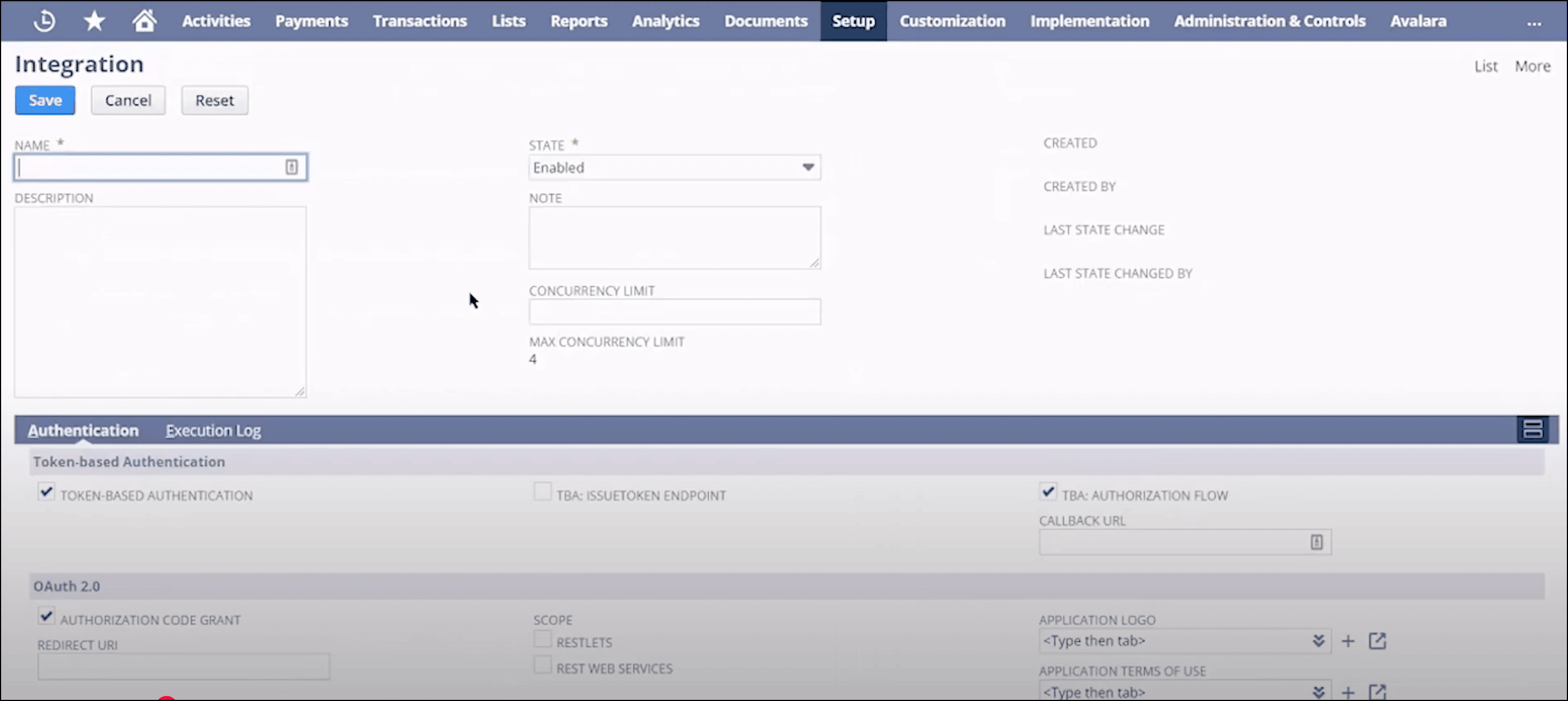Click the plus icon beside Application Logo

click(x=1348, y=641)
